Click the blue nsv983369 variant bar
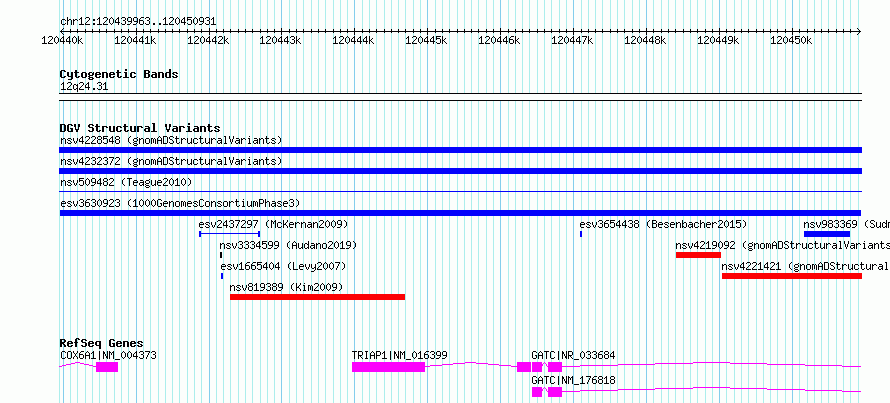Image resolution: width=890 pixels, height=403 pixels. 826,234
